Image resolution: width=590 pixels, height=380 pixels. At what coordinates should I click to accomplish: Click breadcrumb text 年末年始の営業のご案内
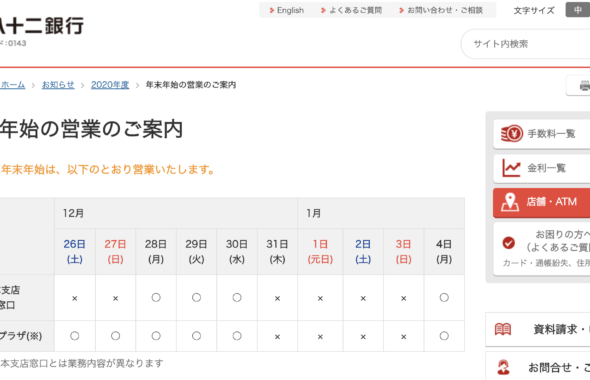point(191,85)
